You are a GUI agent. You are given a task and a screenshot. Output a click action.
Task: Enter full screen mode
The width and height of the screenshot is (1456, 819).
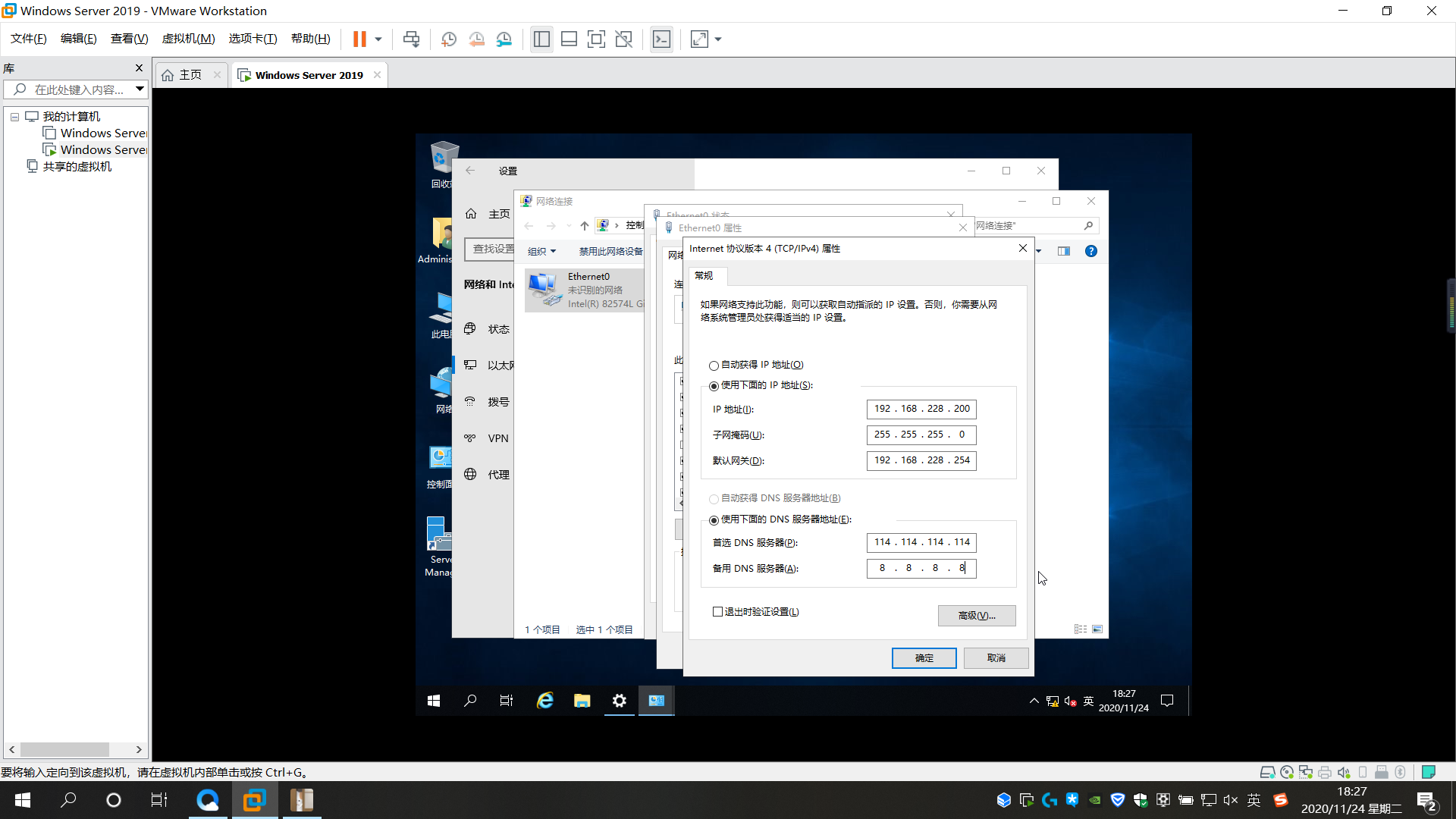point(597,39)
